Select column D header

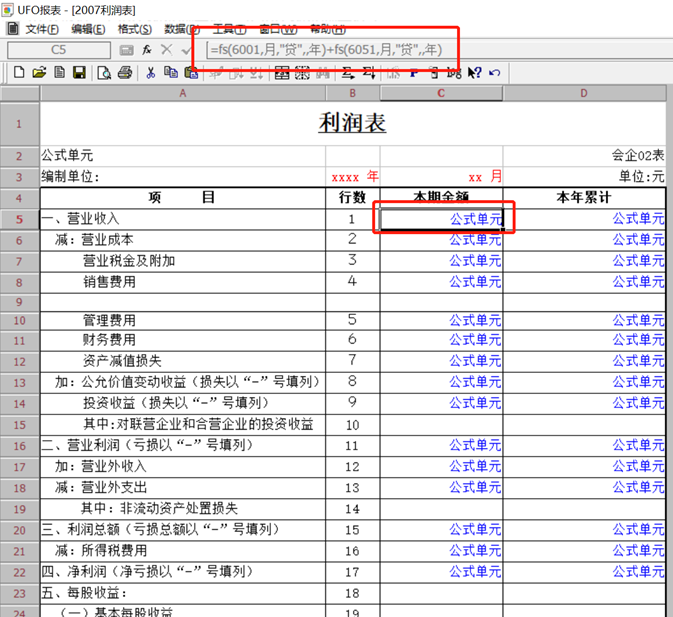(584, 93)
